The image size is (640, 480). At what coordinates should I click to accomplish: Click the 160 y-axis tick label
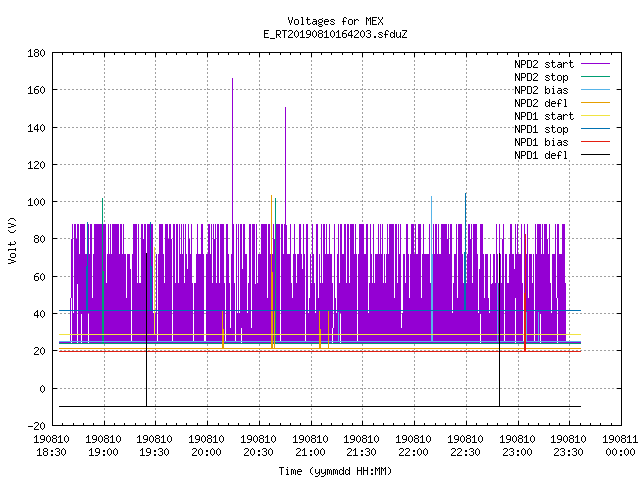(x=36, y=90)
